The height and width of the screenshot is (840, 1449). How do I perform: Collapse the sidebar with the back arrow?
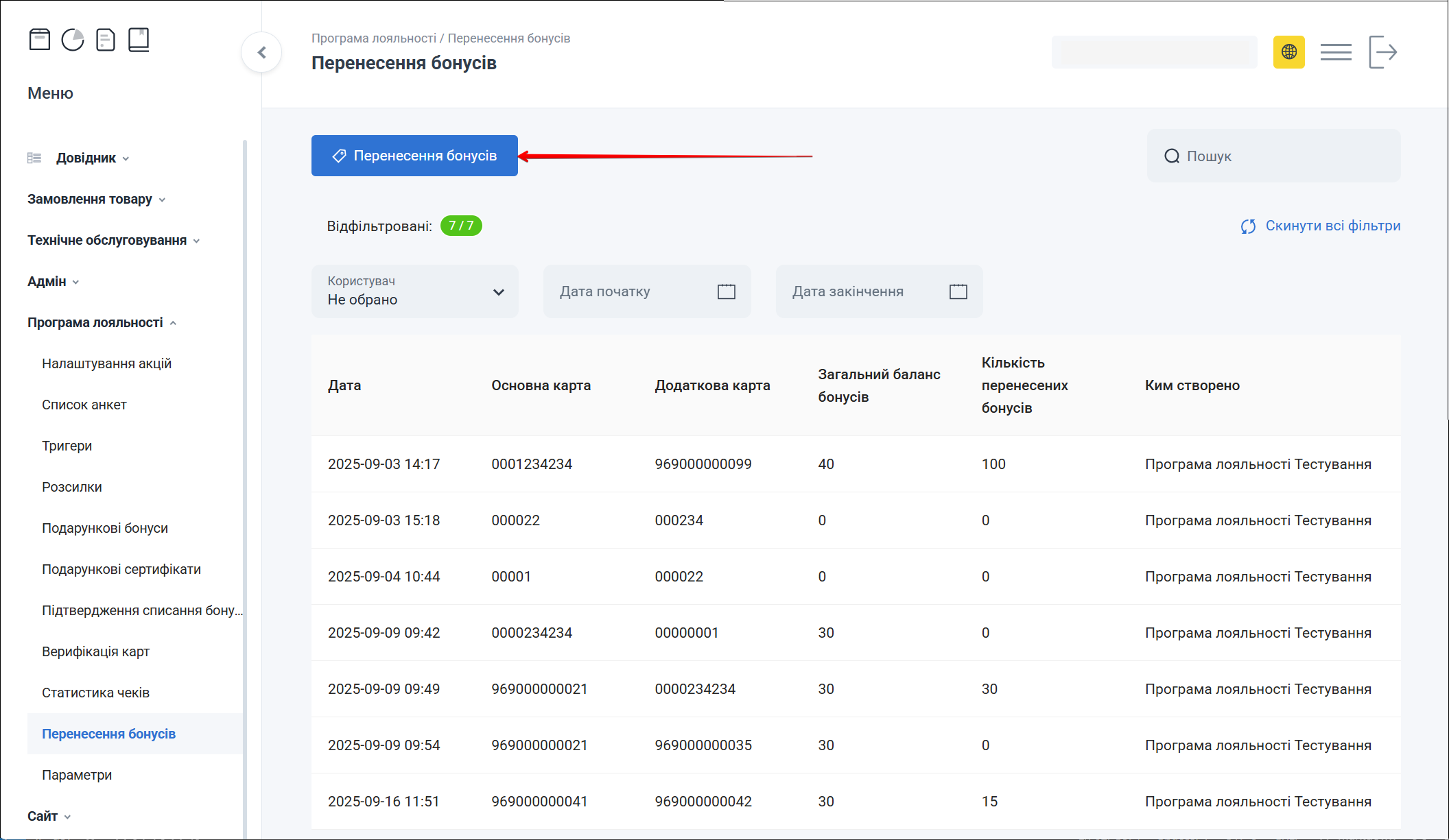(x=261, y=52)
